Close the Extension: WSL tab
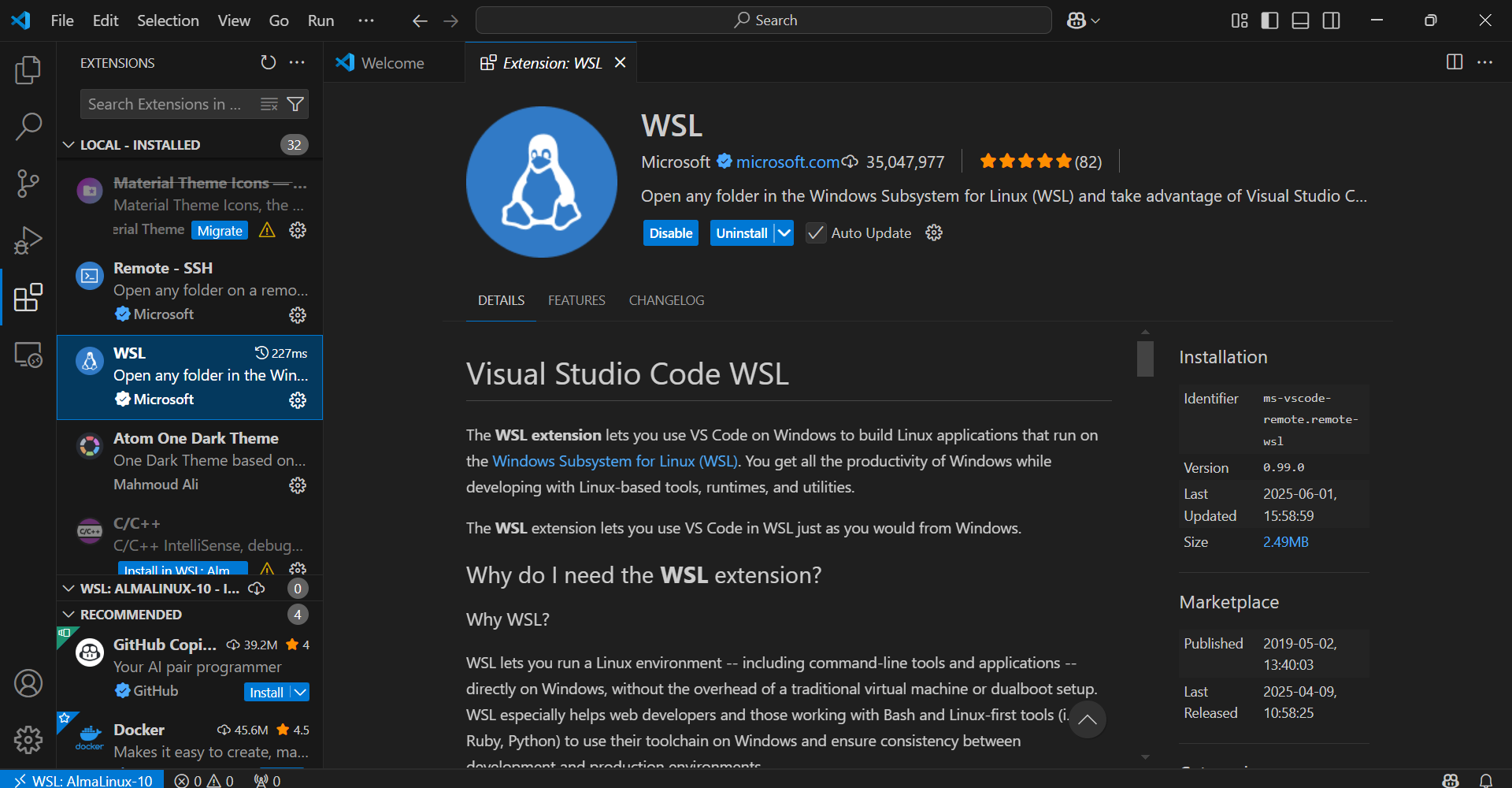Viewport: 1512px width, 788px height. [x=621, y=62]
